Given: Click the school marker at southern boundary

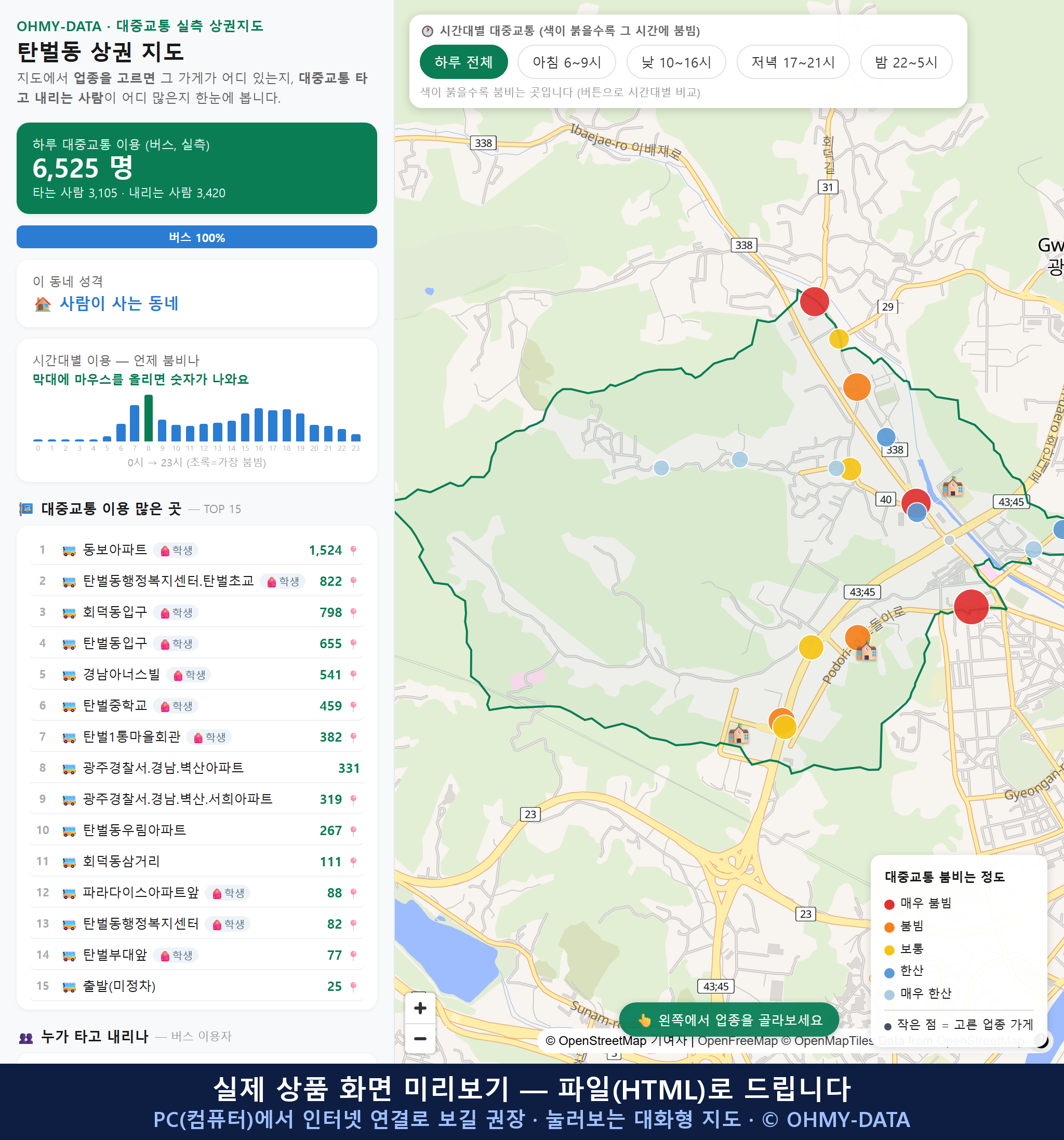Looking at the screenshot, I should coord(738,733).
